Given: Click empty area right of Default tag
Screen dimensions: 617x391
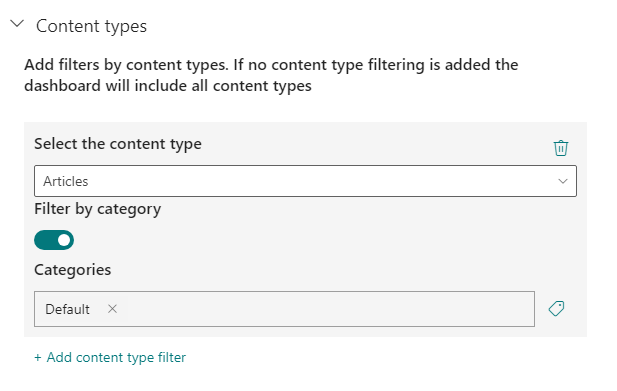Looking at the screenshot, I should pos(331,309).
